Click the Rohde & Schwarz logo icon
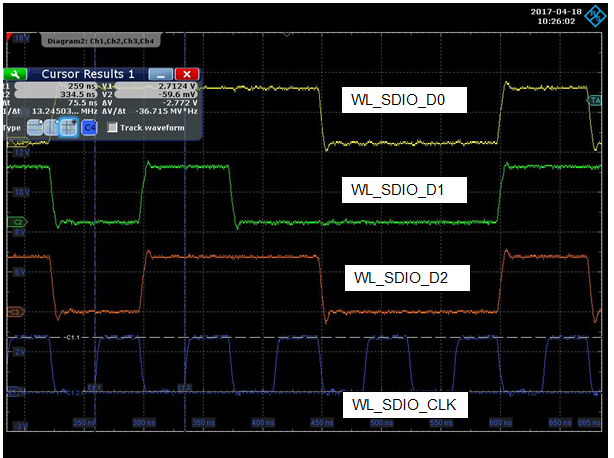 click(595, 16)
